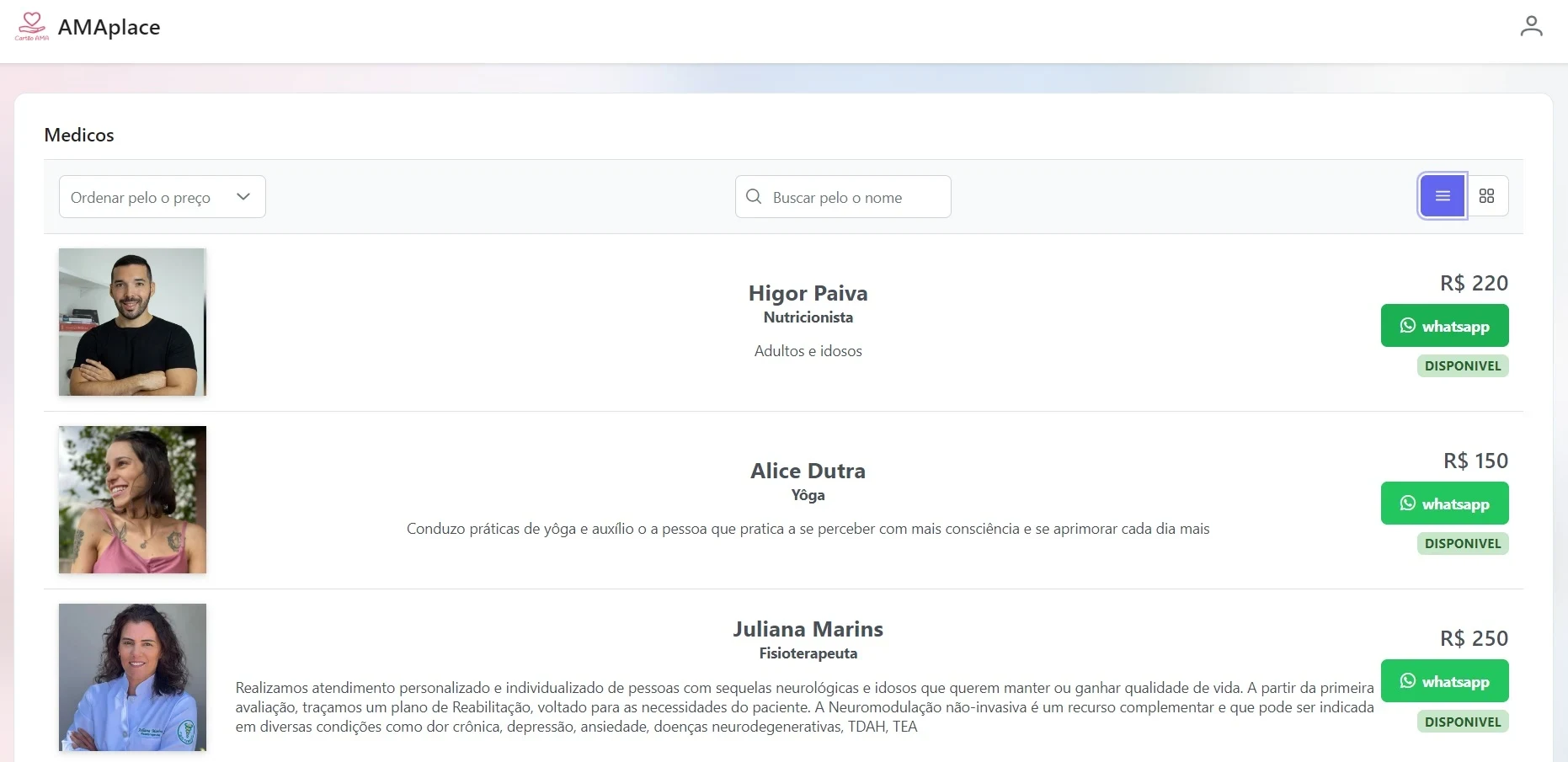Click the Yôga specialty label
This screenshot has height=762, width=1568.
pos(808,495)
